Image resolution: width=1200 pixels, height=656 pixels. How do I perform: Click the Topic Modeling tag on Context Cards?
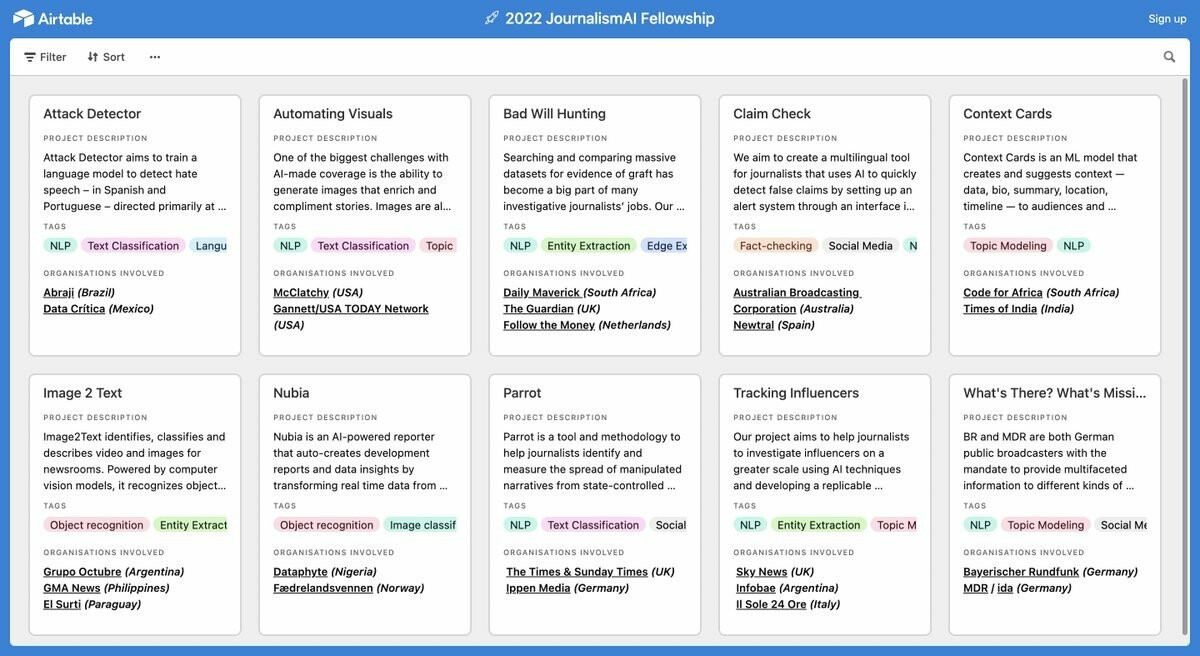(1008, 246)
